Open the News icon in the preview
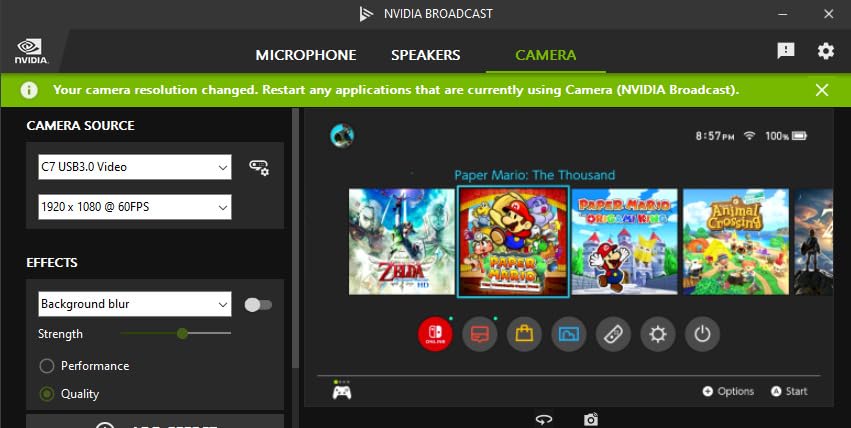The width and height of the screenshot is (851, 428). pyautogui.click(x=479, y=334)
